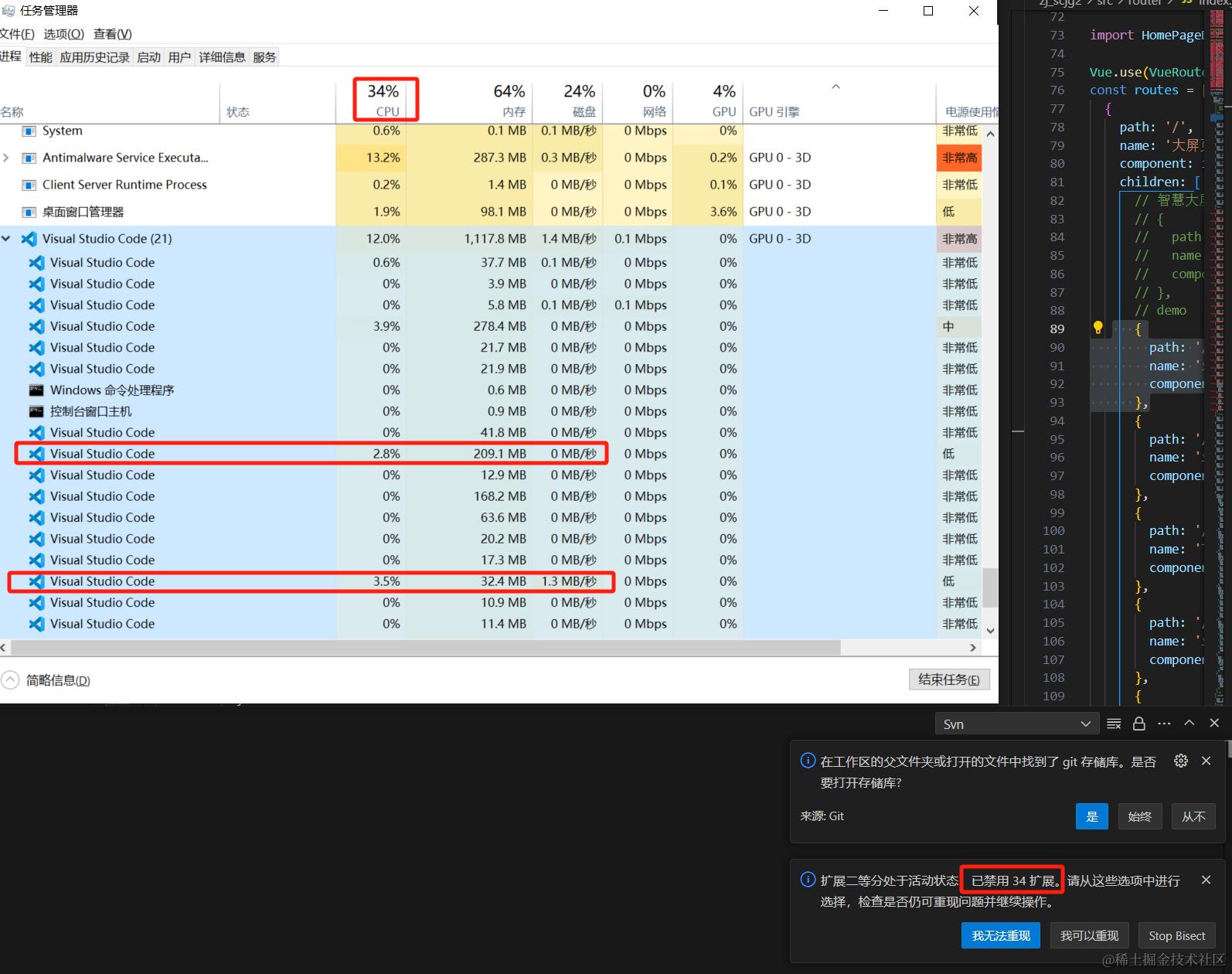Select the 控制台窗口主机 row
The image size is (1232, 974).
point(491,411)
